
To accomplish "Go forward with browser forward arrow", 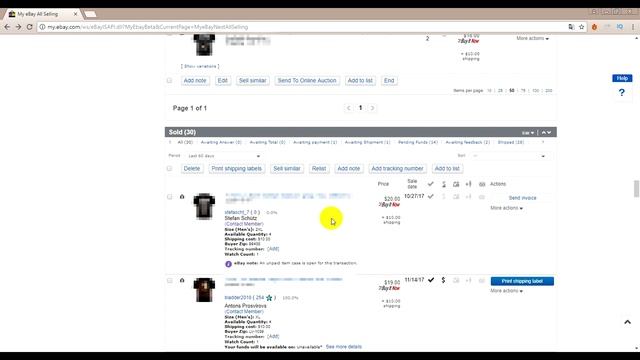I will 18,27.
